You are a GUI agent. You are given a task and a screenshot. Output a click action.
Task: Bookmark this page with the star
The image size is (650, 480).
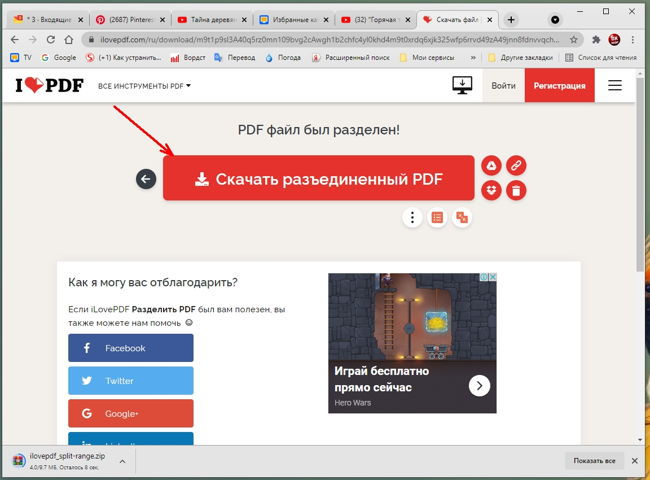[574, 40]
